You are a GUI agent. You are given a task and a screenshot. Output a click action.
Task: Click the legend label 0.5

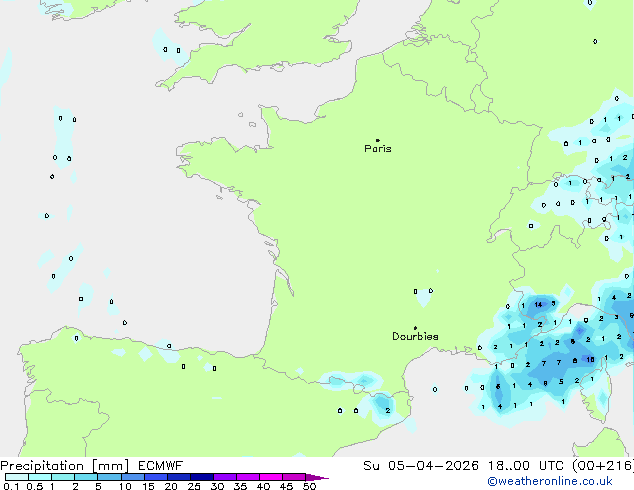tap(35, 486)
